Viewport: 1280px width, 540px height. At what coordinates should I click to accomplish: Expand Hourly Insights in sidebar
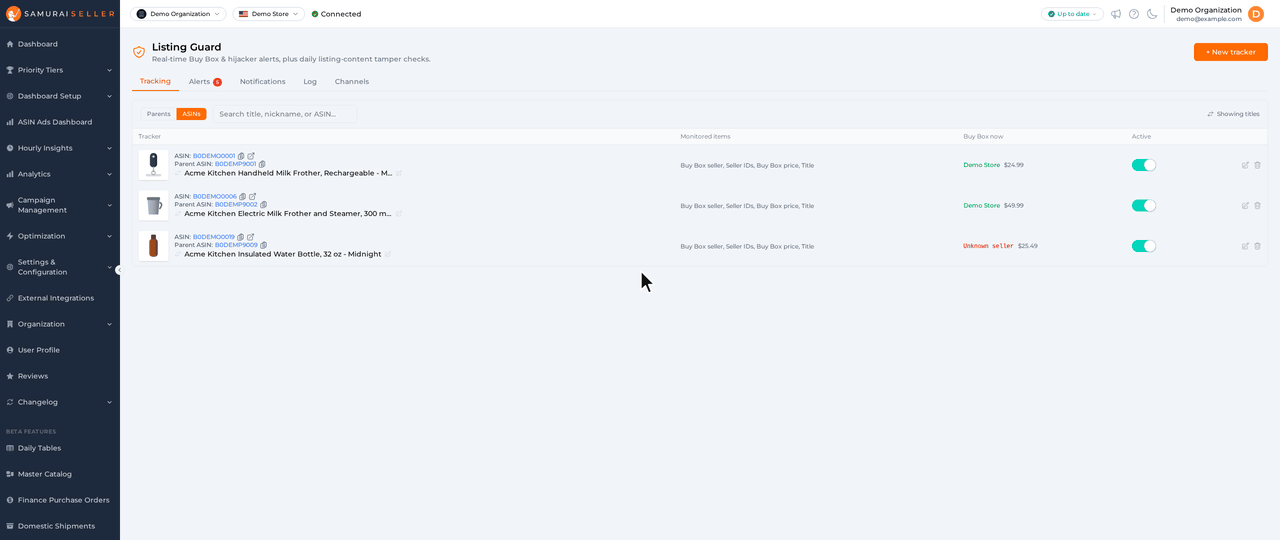[x=60, y=148]
